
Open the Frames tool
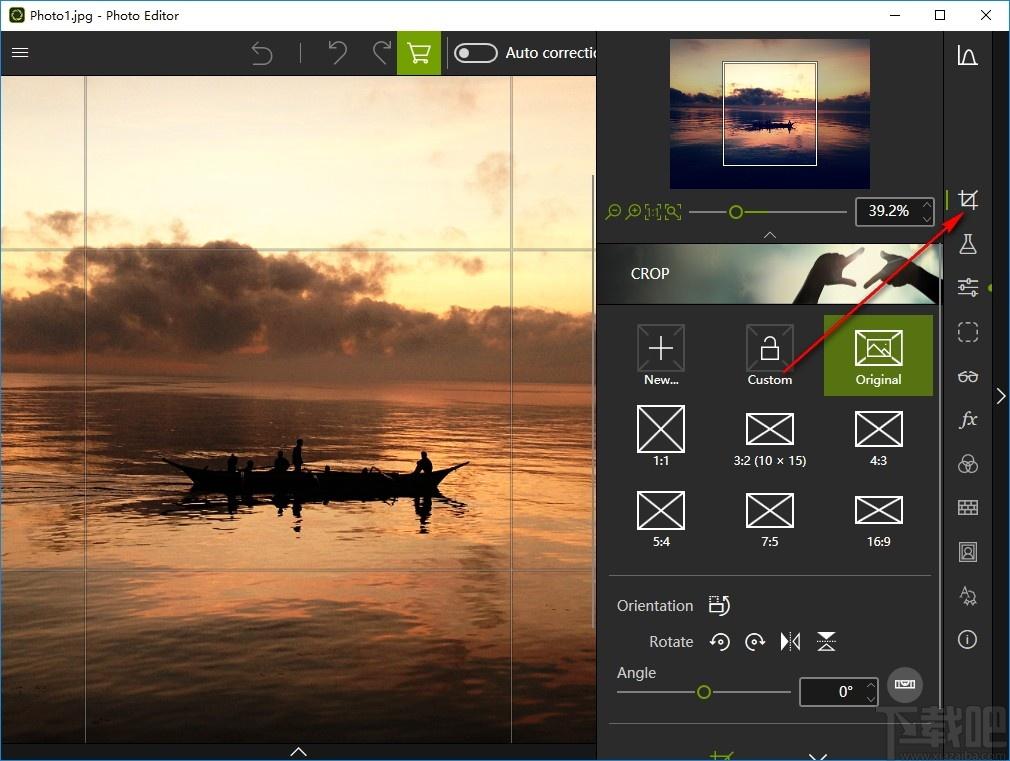point(967,552)
